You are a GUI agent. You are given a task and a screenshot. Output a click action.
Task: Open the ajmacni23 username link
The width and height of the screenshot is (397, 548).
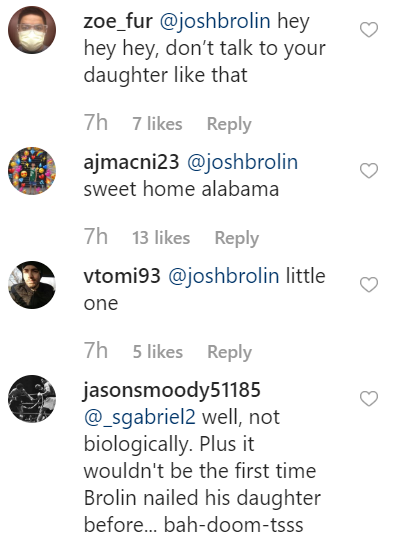coord(131,164)
